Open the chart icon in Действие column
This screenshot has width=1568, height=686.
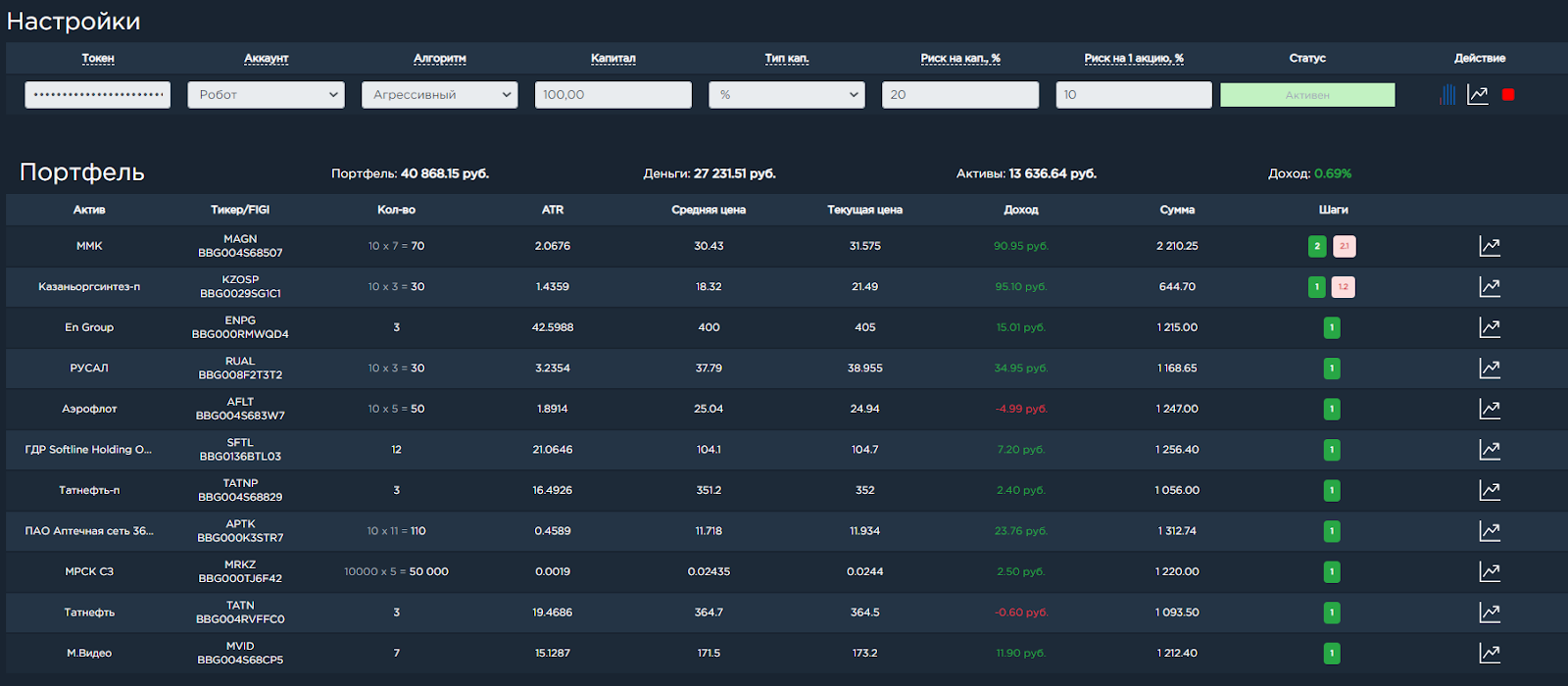point(1478,95)
